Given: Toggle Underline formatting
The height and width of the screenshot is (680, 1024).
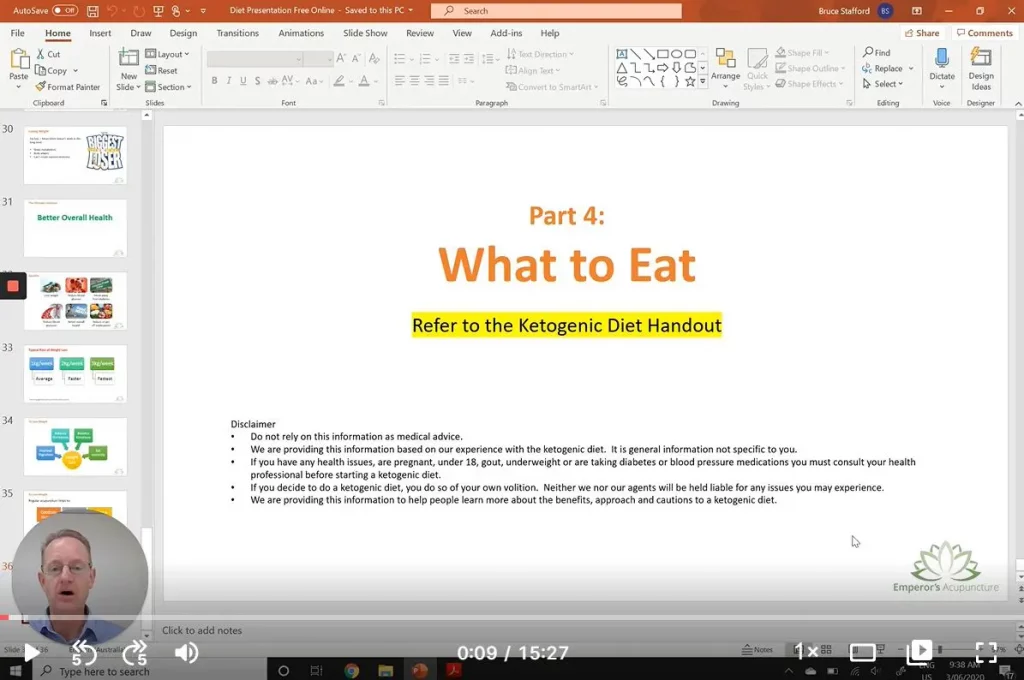Looking at the screenshot, I should [243, 81].
